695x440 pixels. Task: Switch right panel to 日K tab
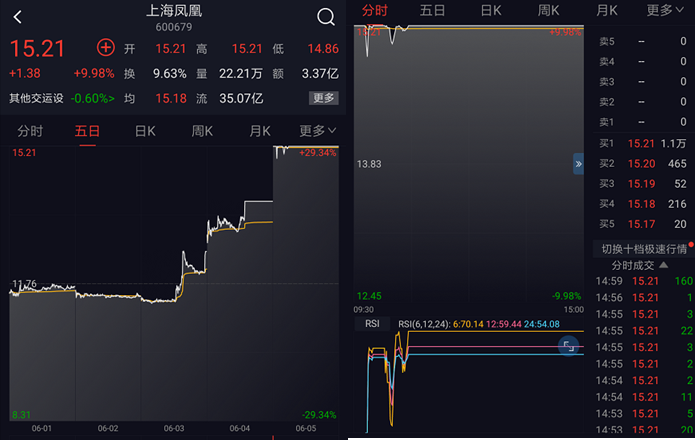pos(491,10)
